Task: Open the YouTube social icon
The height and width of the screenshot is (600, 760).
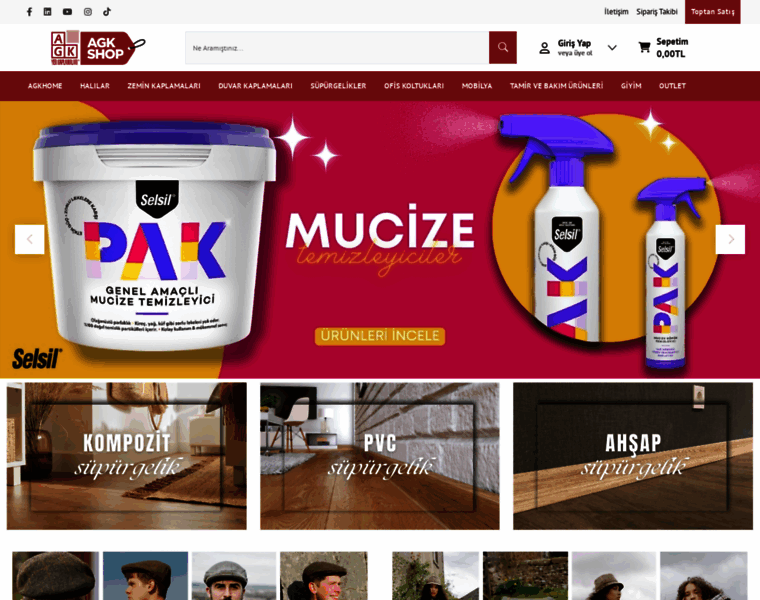Action: tap(67, 12)
